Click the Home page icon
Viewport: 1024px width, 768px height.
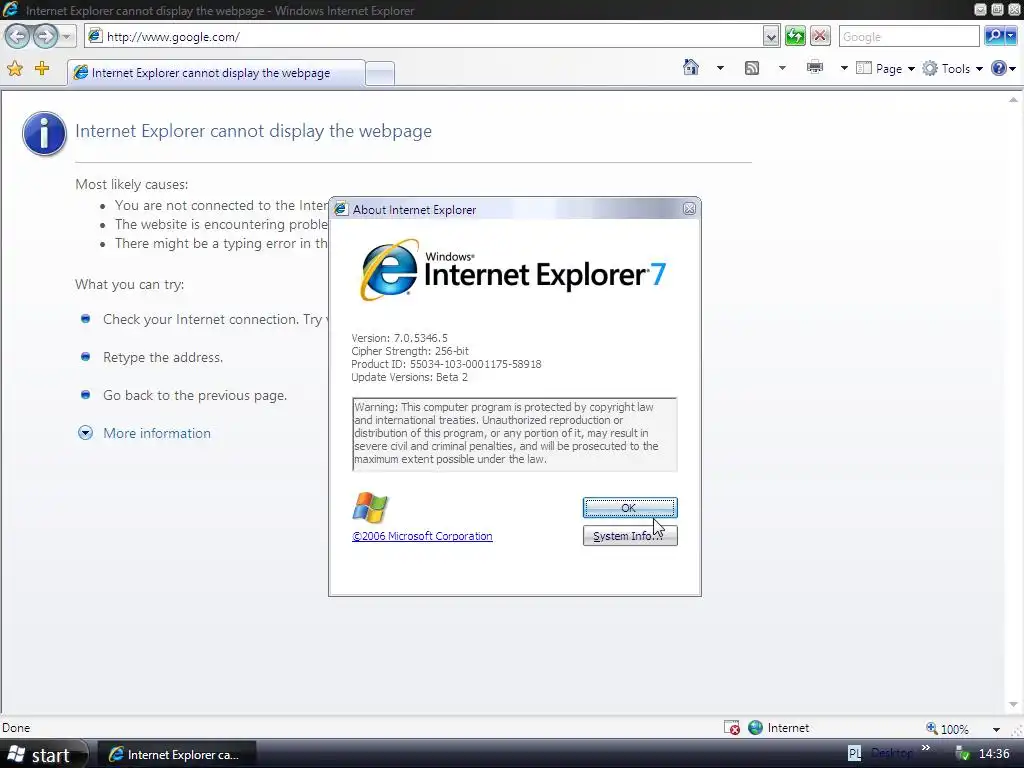coord(691,67)
